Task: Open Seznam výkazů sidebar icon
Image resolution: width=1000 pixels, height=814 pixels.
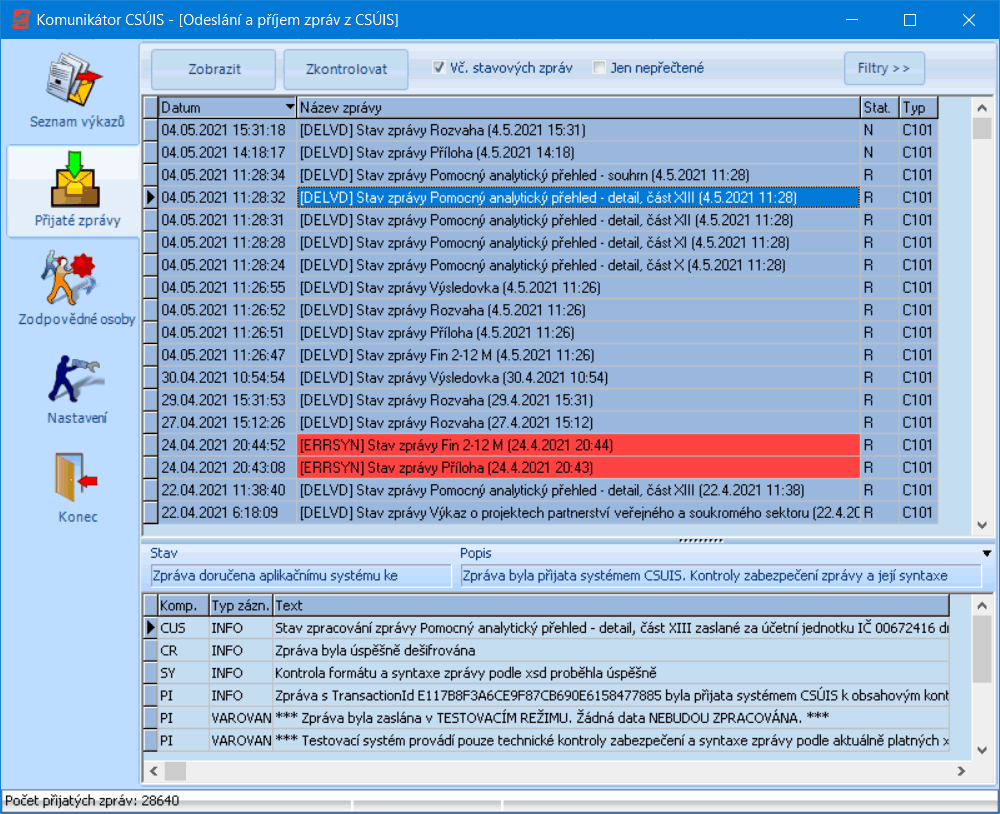Action: pos(75,86)
